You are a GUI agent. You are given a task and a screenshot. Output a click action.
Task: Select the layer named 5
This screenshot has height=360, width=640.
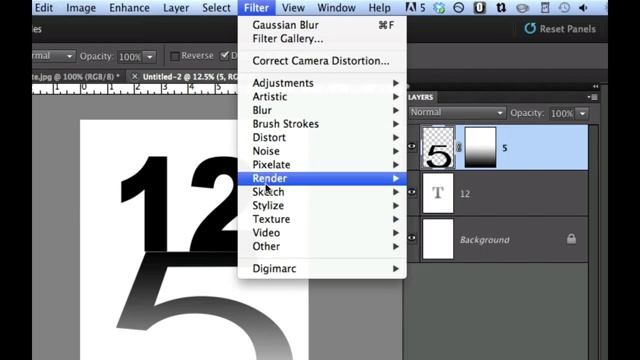tap(504, 148)
